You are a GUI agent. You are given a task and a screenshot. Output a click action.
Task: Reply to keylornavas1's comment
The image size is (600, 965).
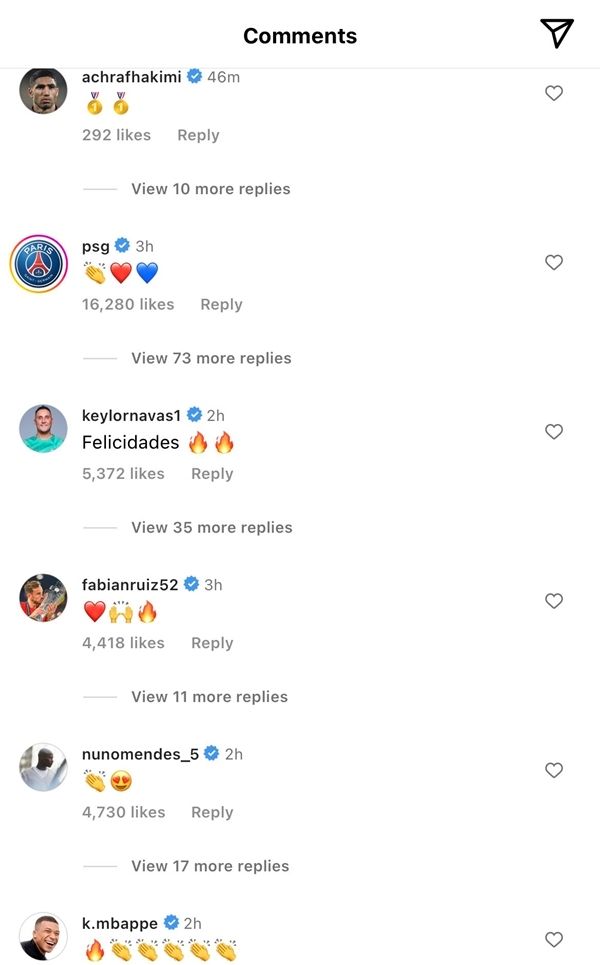(x=212, y=474)
